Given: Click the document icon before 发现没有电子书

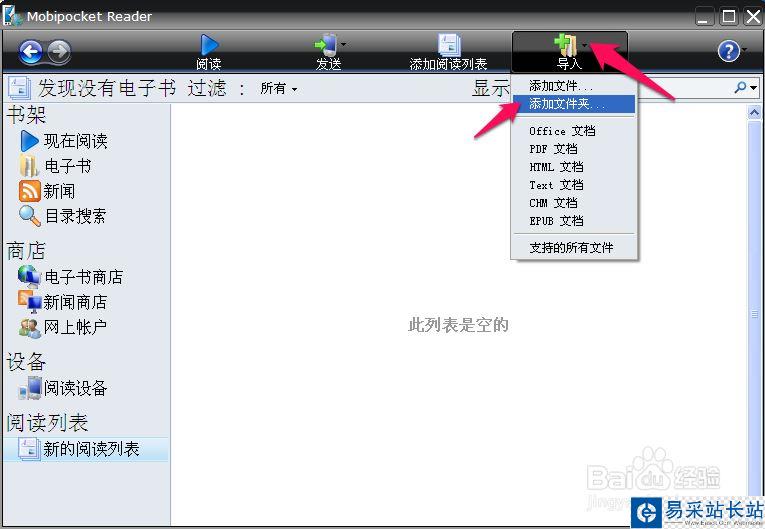Looking at the screenshot, I should click(19, 88).
